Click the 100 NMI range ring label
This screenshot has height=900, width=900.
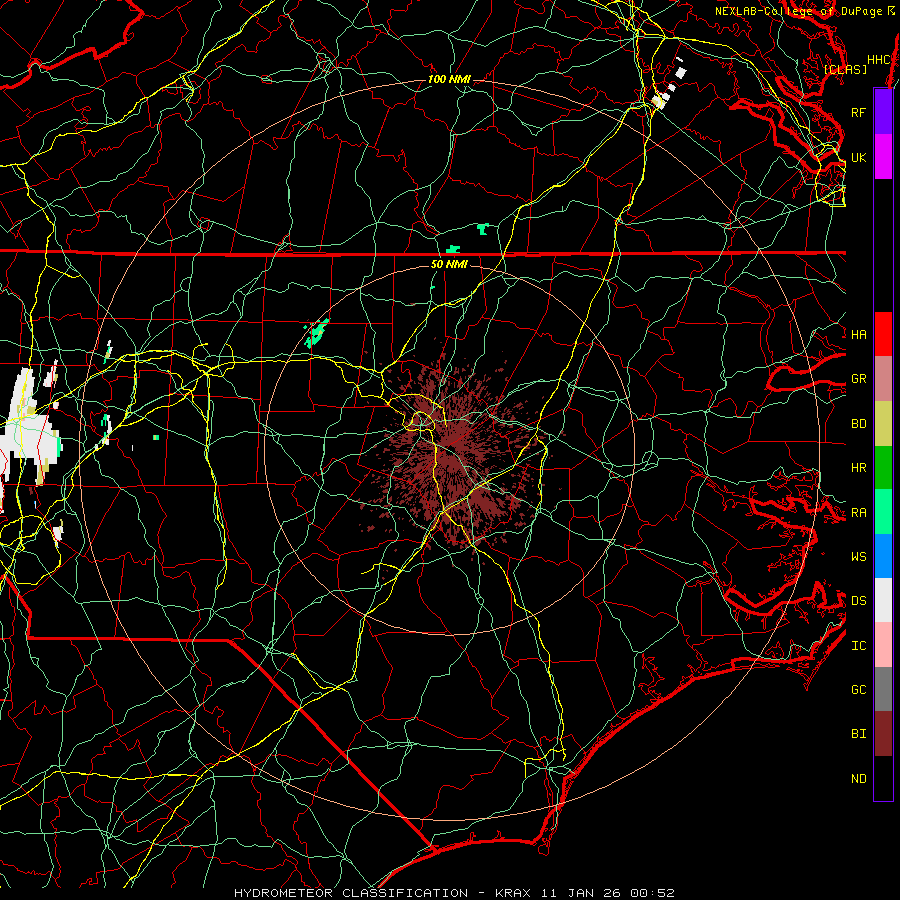click(x=449, y=79)
